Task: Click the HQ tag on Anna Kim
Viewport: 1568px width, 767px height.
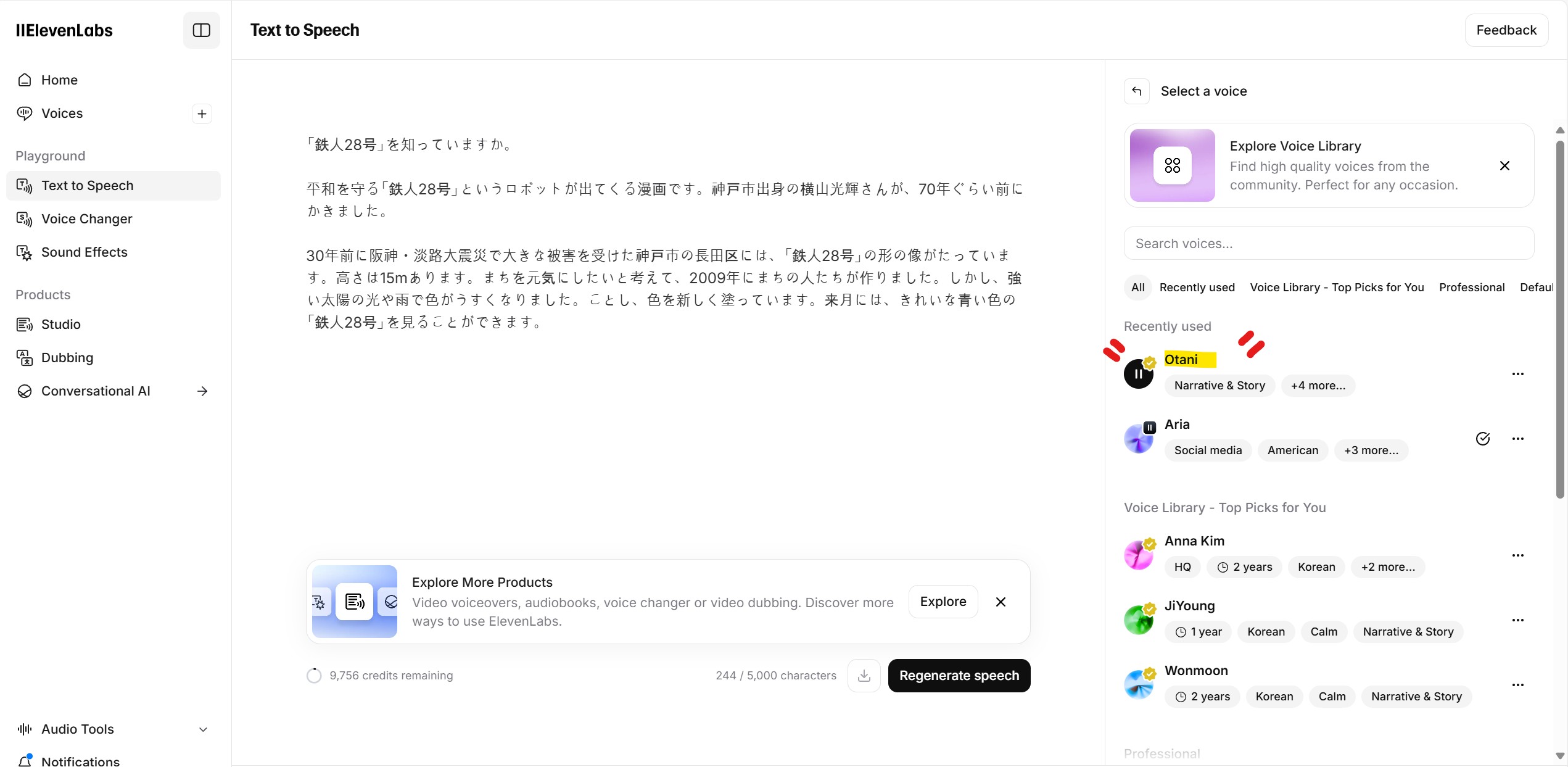Action: point(1182,567)
